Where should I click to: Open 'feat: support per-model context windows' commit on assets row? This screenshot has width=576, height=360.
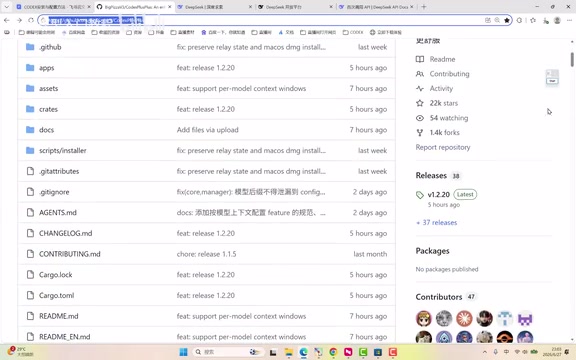point(241,88)
